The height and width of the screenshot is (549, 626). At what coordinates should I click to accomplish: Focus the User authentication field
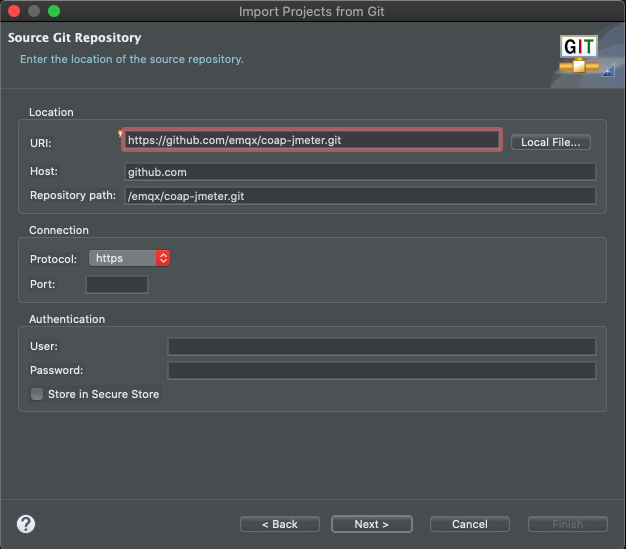point(382,346)
